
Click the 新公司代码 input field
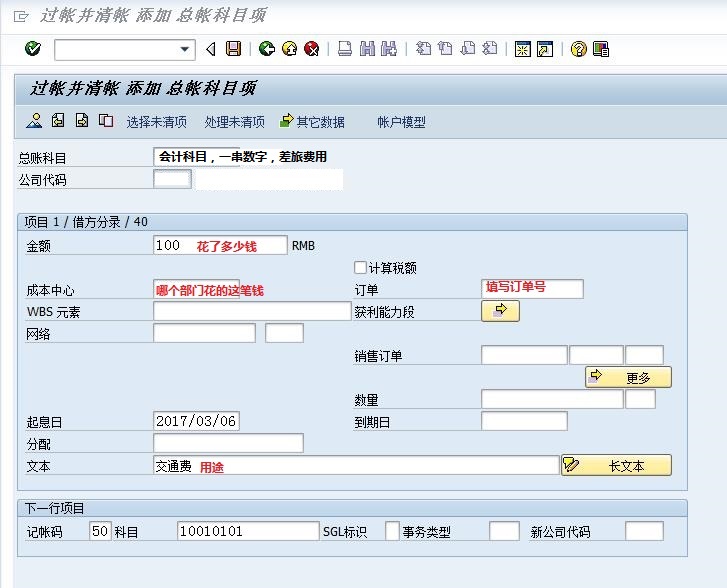point(644,531)
